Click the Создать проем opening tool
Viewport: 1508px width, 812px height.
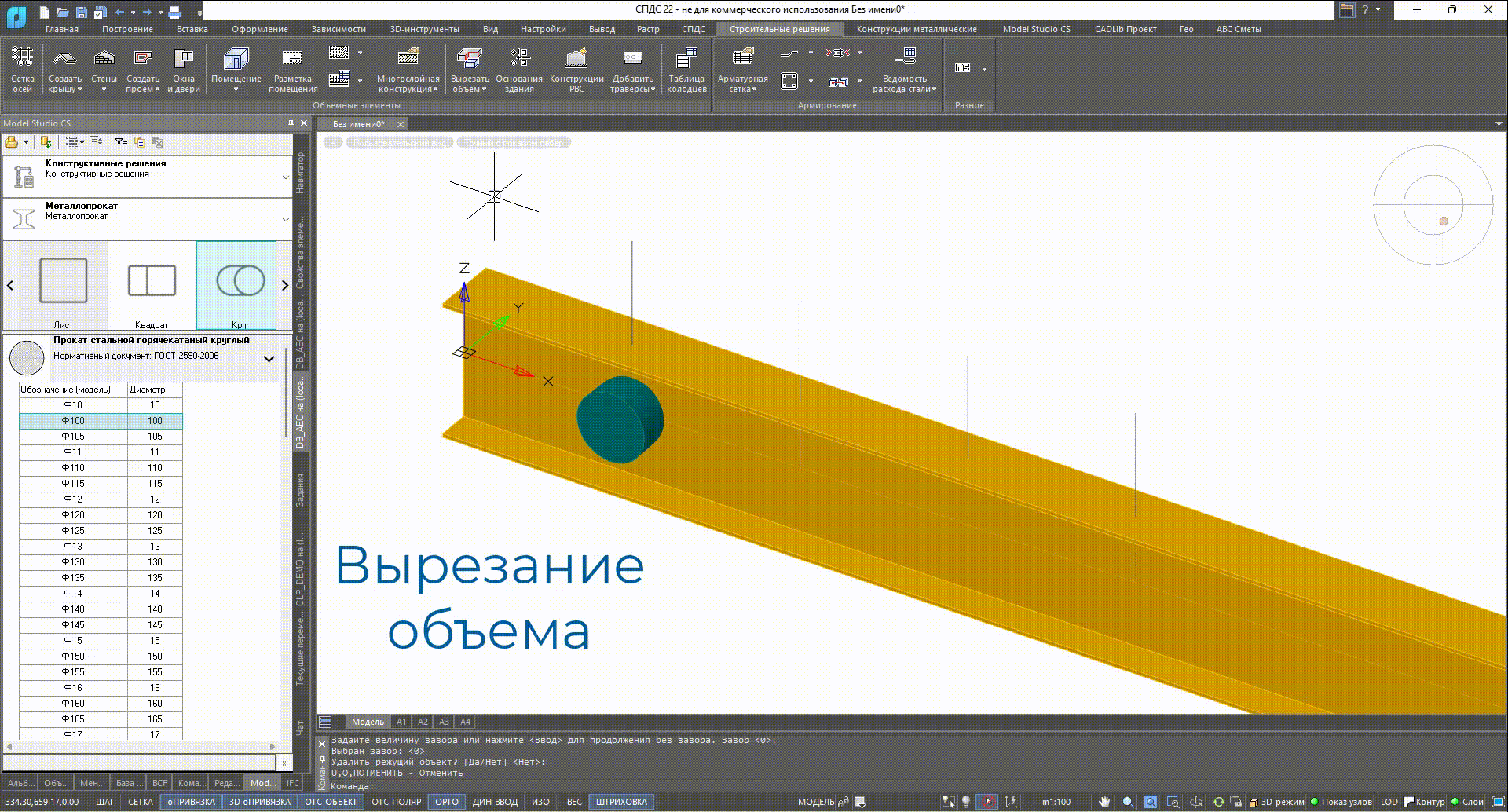pos(143,69)
